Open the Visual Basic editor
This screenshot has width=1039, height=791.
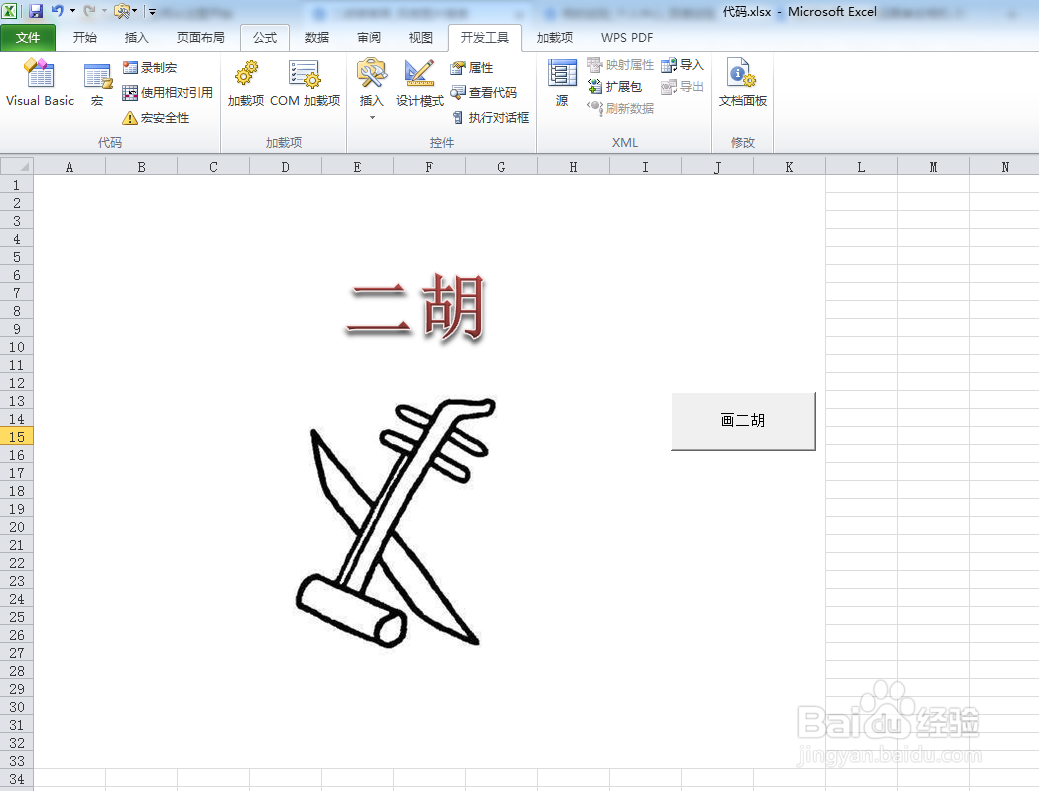39,85
